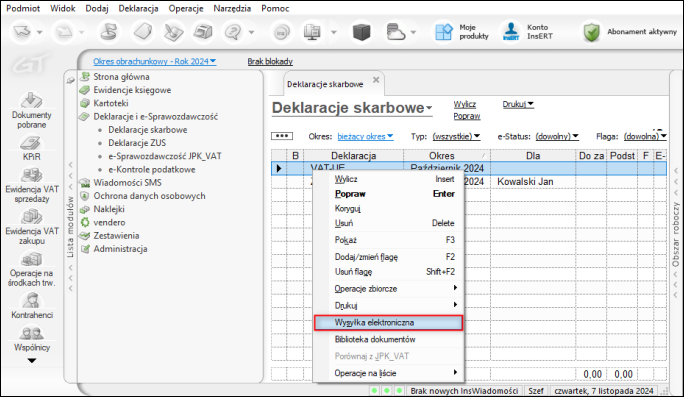Choose Usuń in the context menu
This screenshot has height=397, width=684.
(388, 223)
